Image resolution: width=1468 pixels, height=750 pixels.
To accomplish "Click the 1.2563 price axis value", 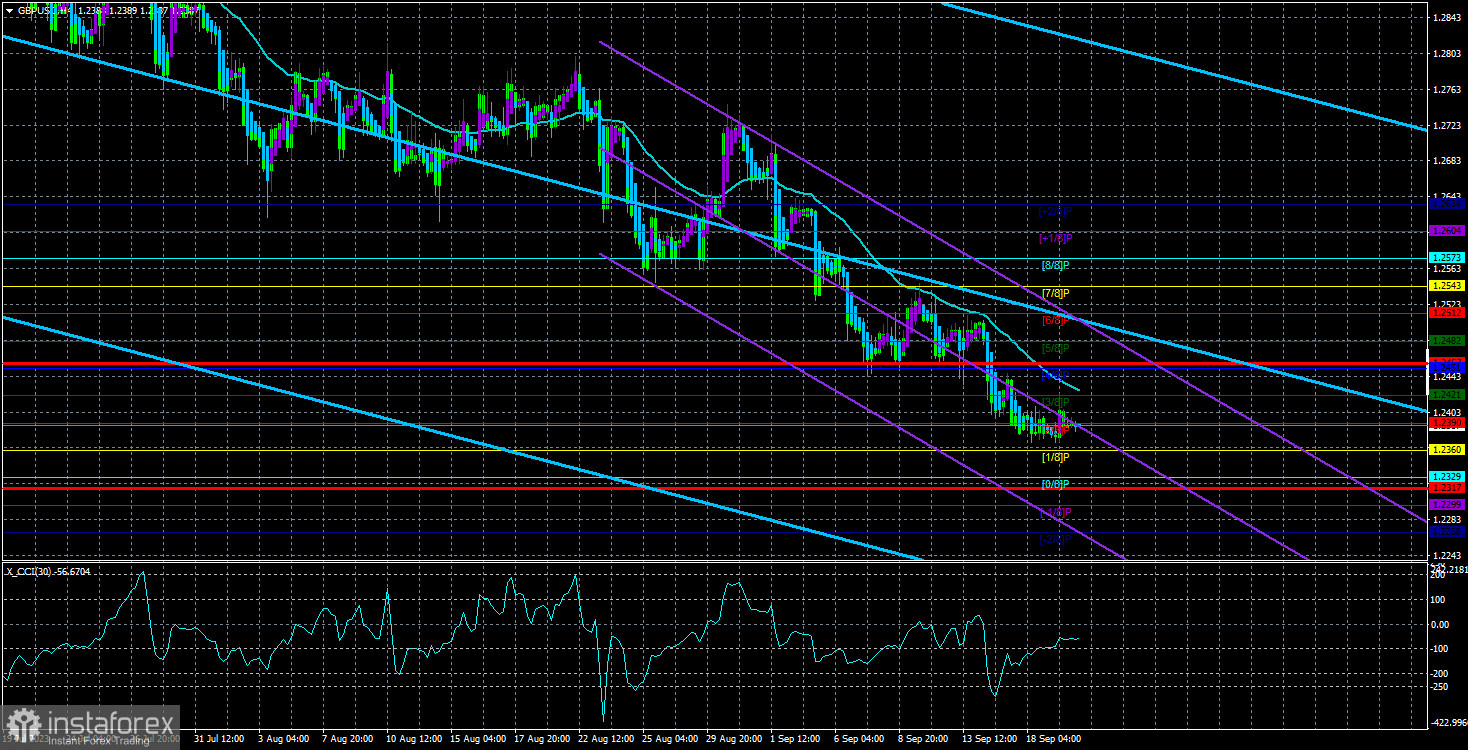I will (x=1447, y=269).
